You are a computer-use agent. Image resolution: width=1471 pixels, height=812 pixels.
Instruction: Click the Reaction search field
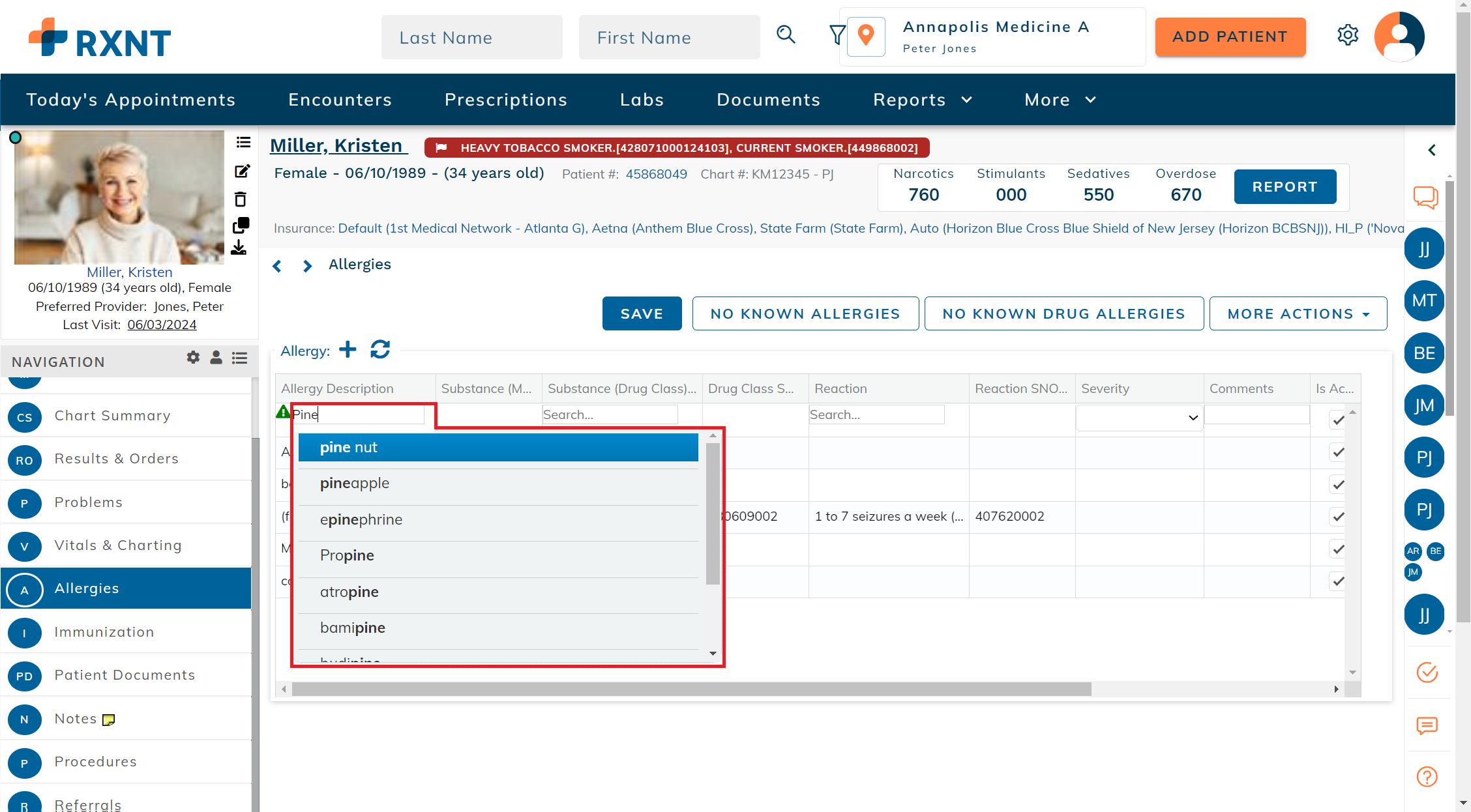click(876, 414)
